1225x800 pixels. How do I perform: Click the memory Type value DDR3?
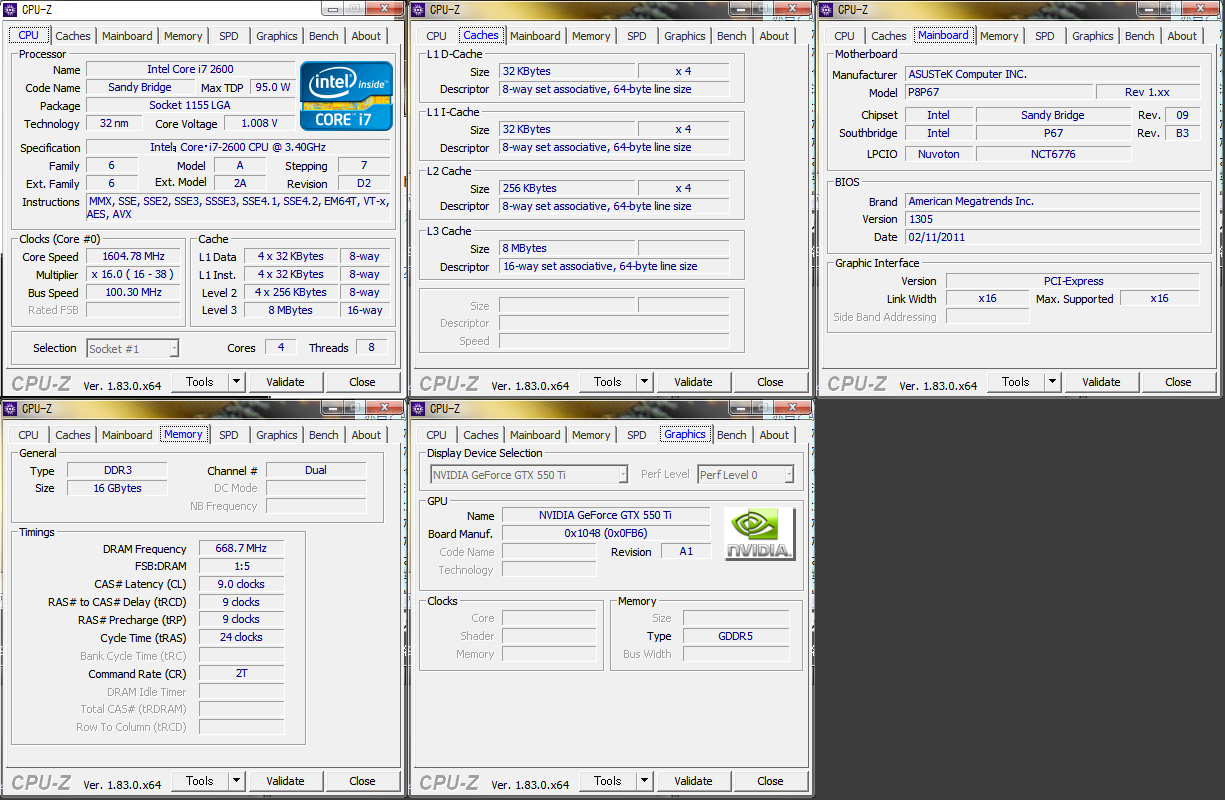(x=117, y=470)
